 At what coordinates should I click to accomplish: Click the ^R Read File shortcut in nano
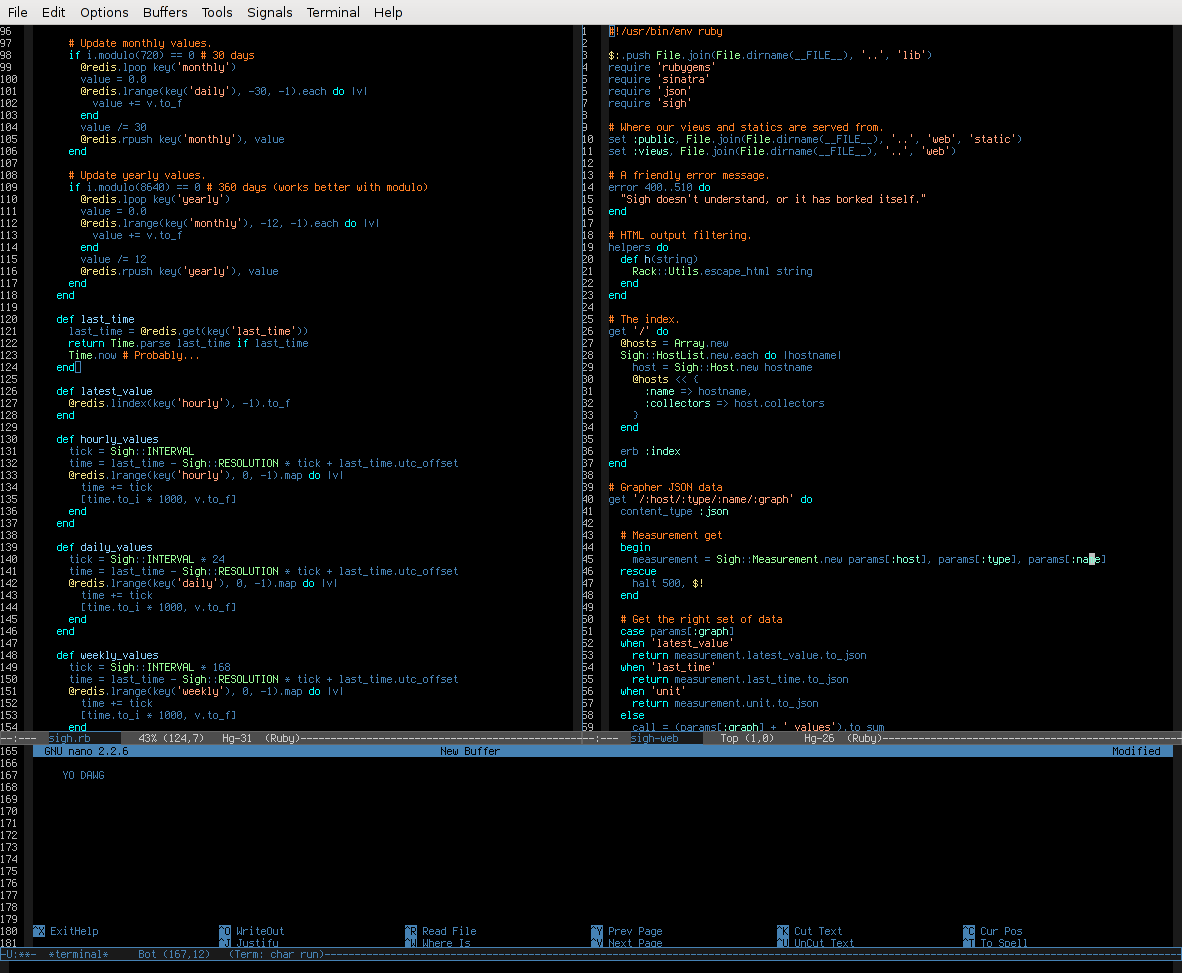coord(441,931)
